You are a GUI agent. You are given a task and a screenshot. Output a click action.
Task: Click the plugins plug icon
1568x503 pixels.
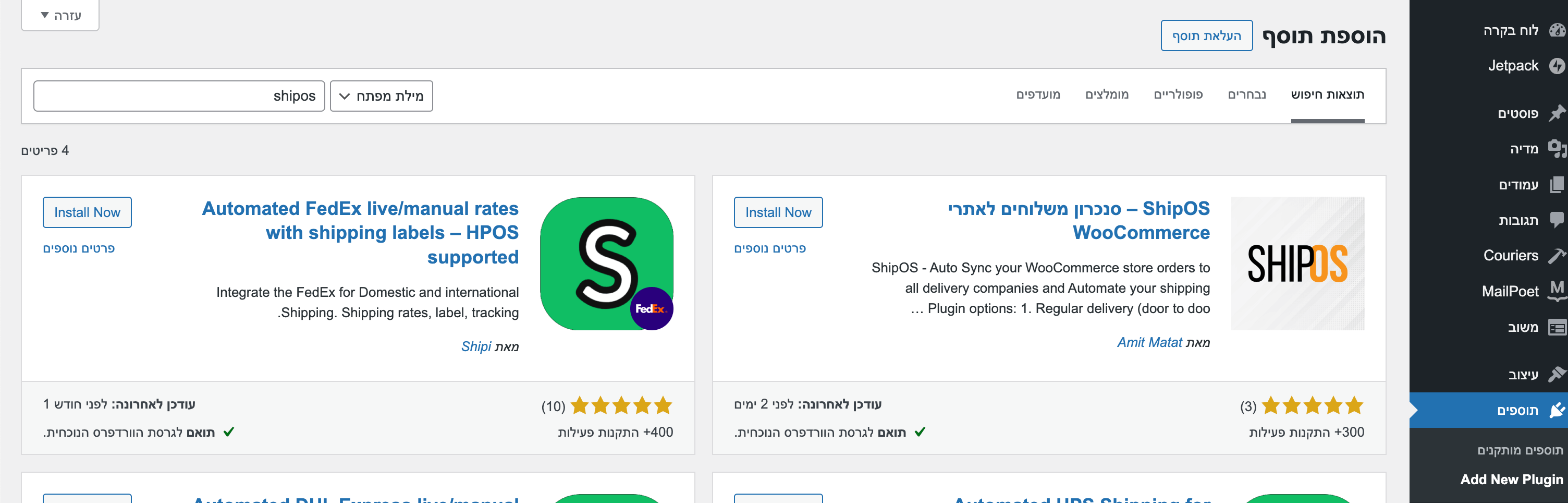point(1557,411)
